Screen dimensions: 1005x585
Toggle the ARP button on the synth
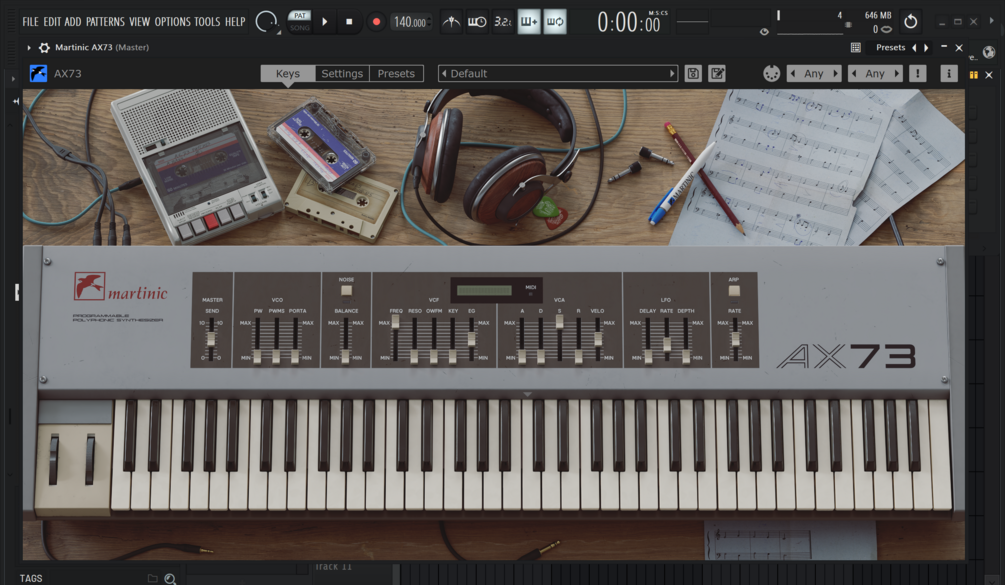coord(735,290)
